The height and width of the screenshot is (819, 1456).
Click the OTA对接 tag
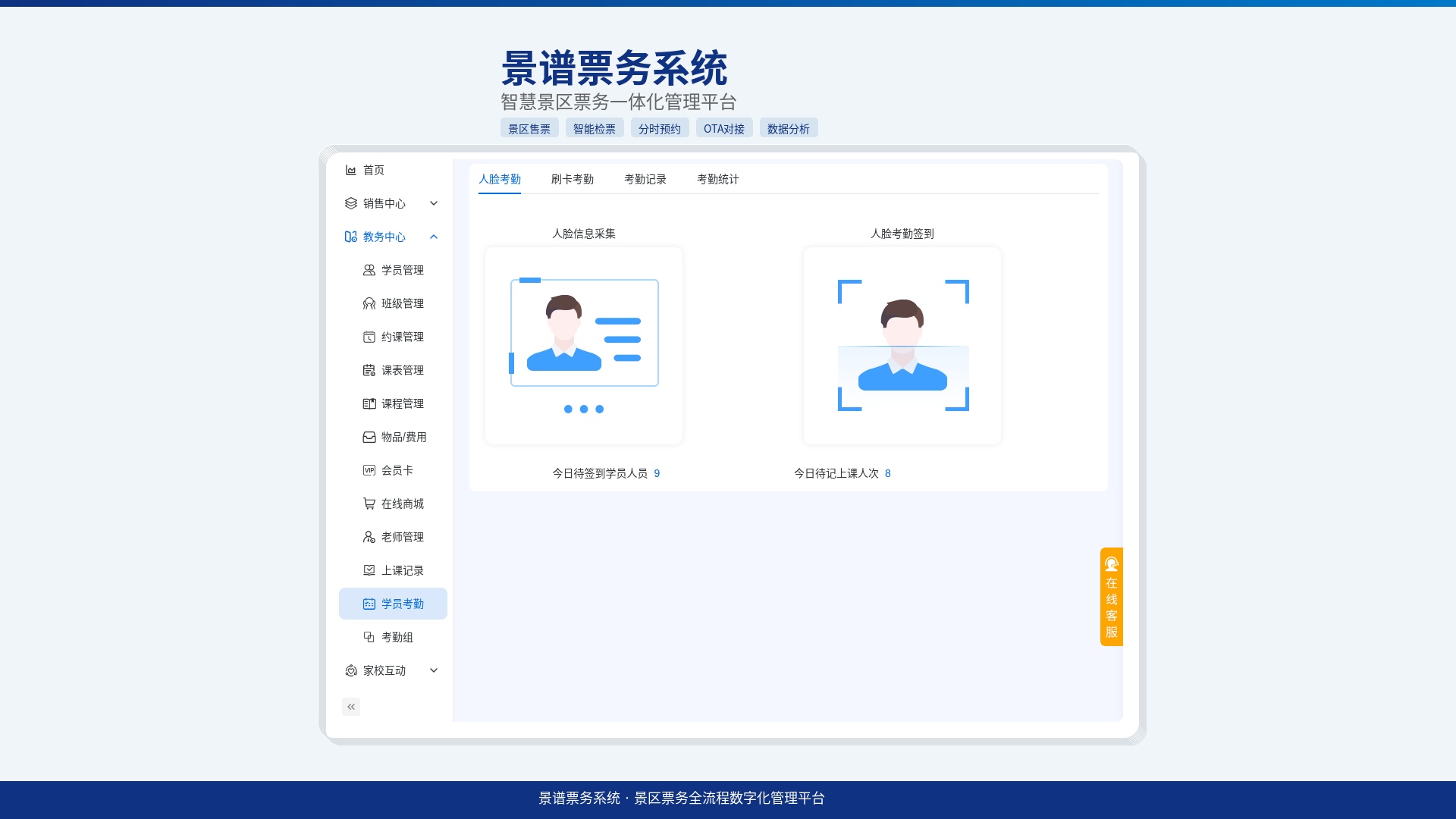(724, 128)
